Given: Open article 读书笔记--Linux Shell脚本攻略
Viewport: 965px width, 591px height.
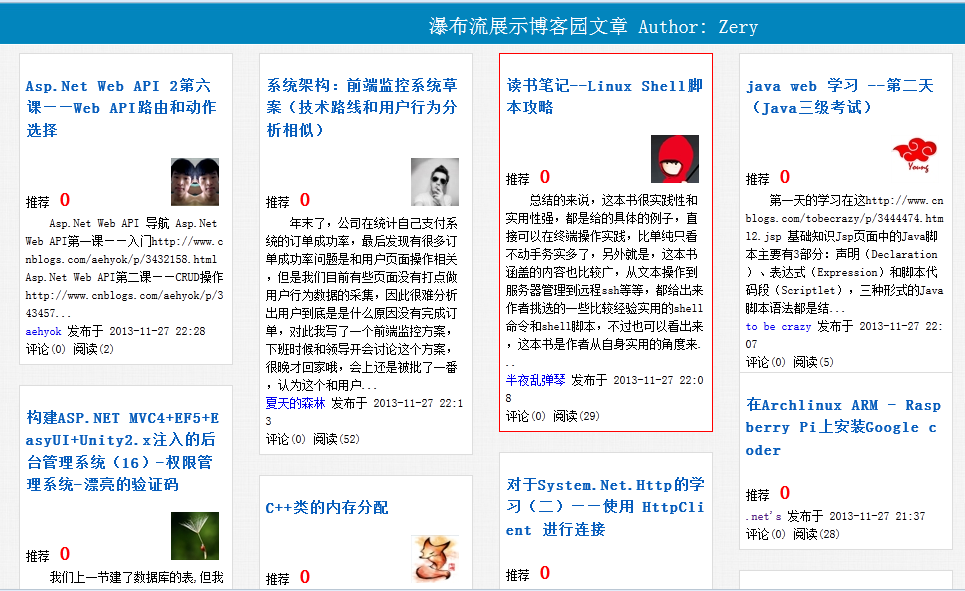Looking at the screenshot, I should point(604,97).
